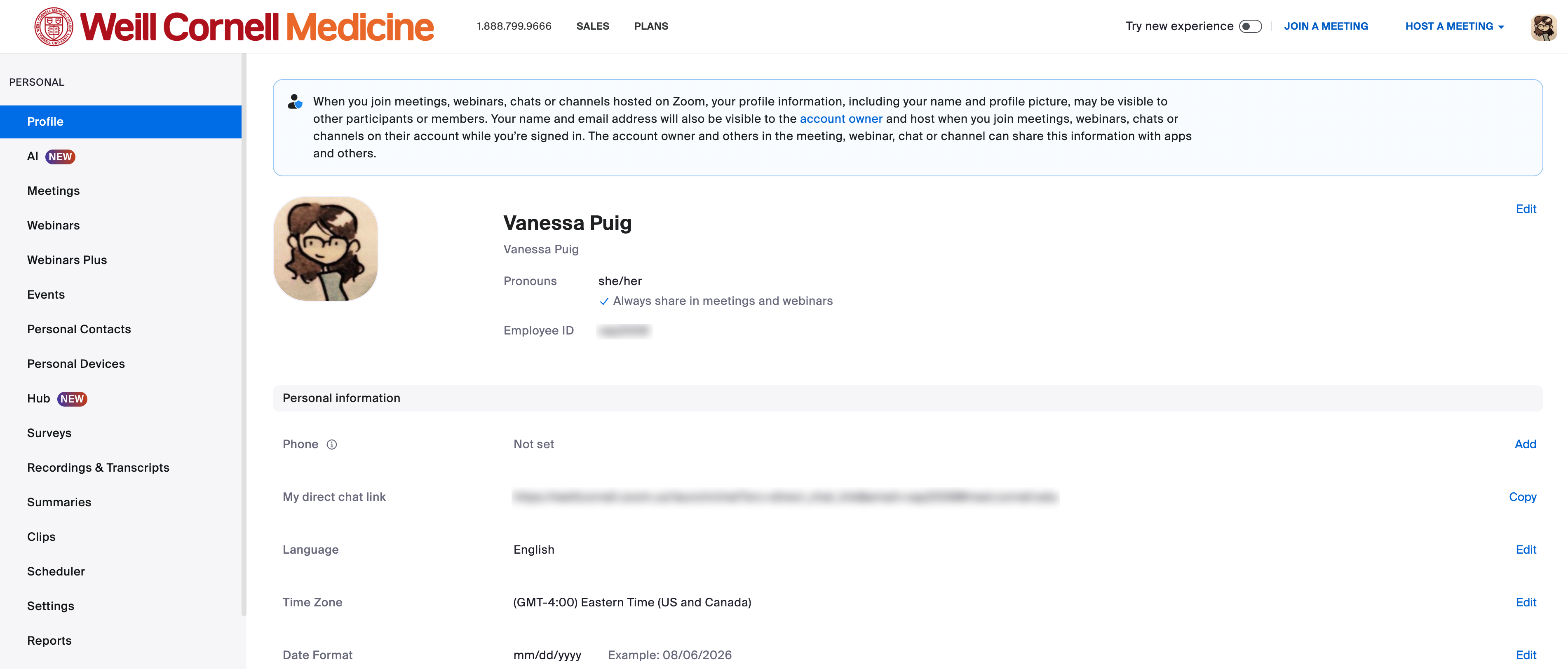Viewport: 1568px width, 669px height.
Task: Add a phone number
Action: pyautogui.click(x=1525, y=444)
